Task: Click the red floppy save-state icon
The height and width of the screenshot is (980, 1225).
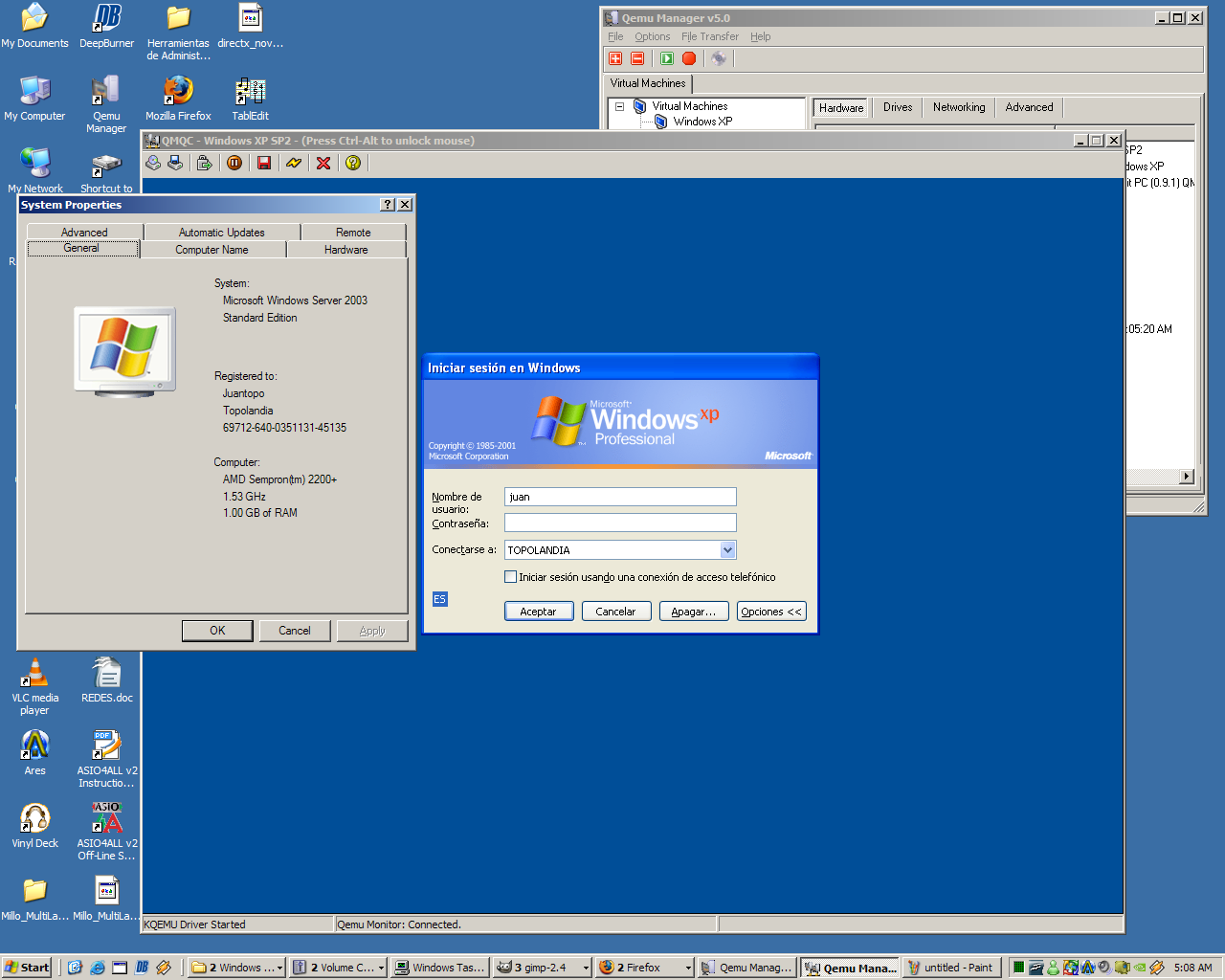Action: click(264, 163)
